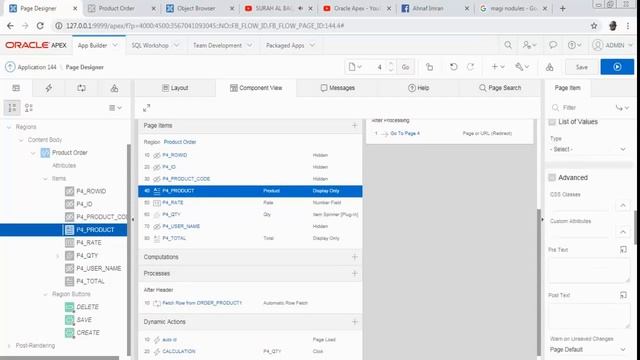Click the expand/restore pane arrows icon
Screen dimensions: 640x360
(147, 108)
